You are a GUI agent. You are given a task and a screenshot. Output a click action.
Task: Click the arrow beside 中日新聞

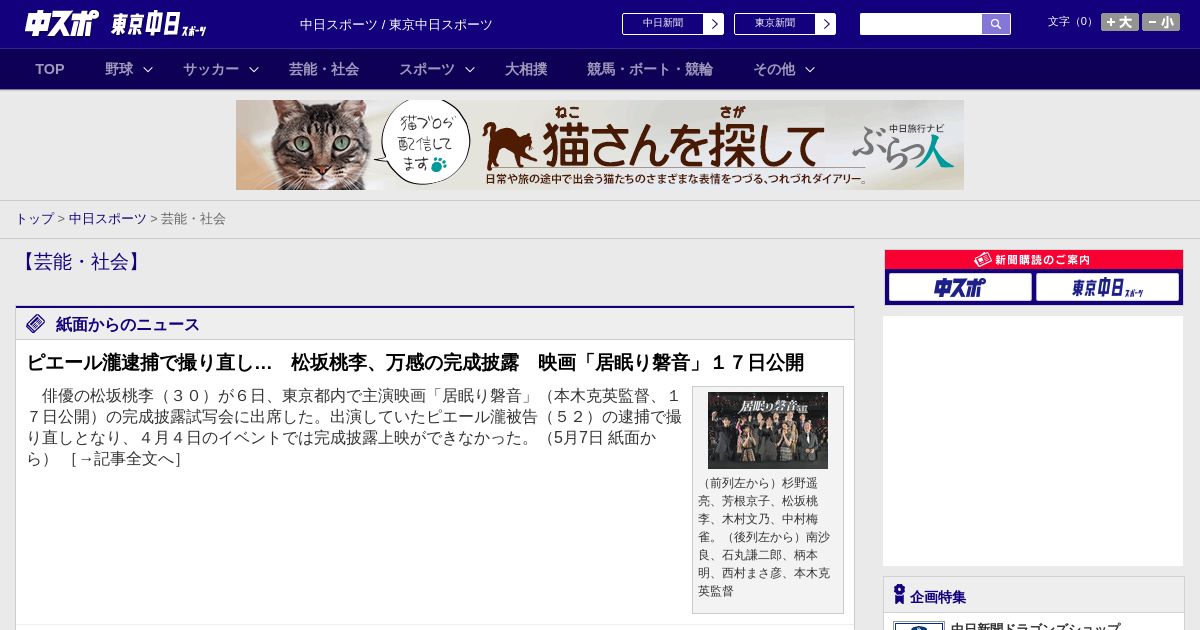tap(714, 24)
